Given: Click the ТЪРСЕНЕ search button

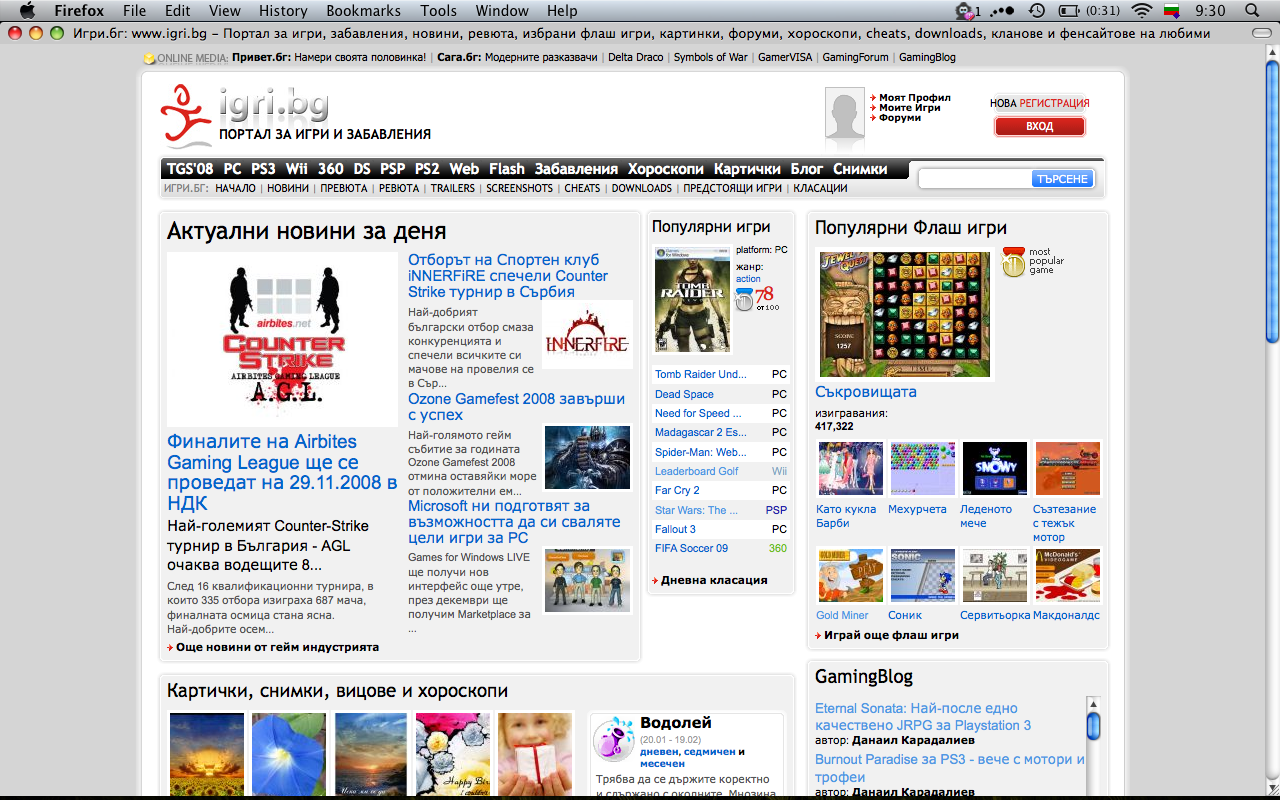Looking at the screenshot, I should point(1062,179).
